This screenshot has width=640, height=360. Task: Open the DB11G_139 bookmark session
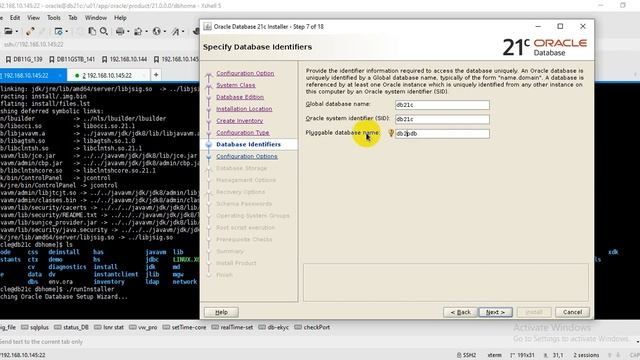[x=24, y=59]
